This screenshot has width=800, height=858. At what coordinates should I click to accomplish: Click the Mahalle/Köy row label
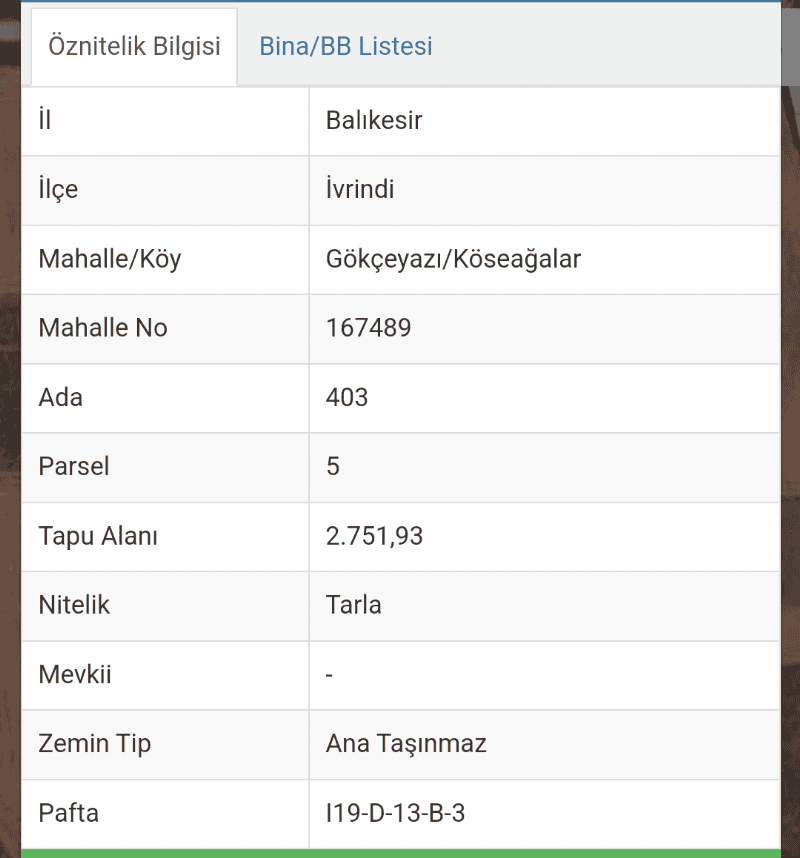pyautogui.click(x=109, y=259)
